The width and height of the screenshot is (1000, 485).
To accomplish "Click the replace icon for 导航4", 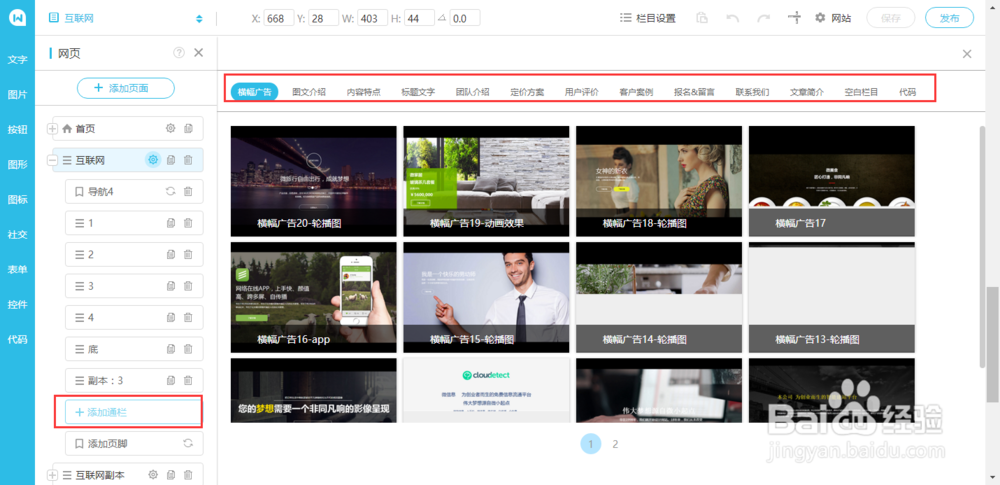I will point(170,191).
